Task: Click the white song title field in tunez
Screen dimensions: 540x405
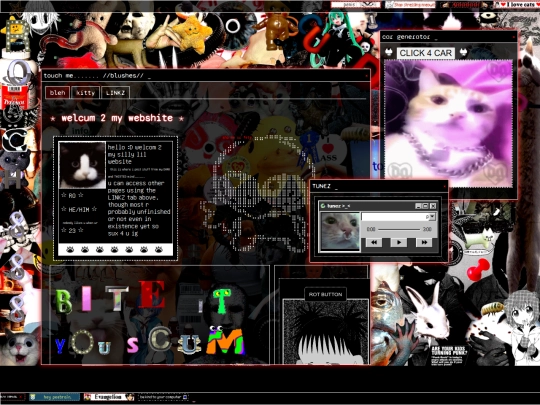Action: pyautogui.click(x=395, y=217)
